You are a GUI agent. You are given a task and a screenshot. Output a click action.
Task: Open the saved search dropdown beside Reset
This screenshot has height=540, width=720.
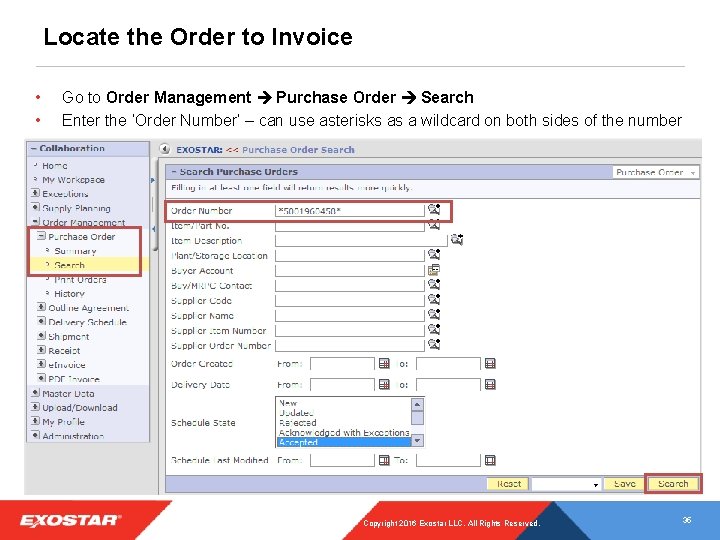[566, 484]
